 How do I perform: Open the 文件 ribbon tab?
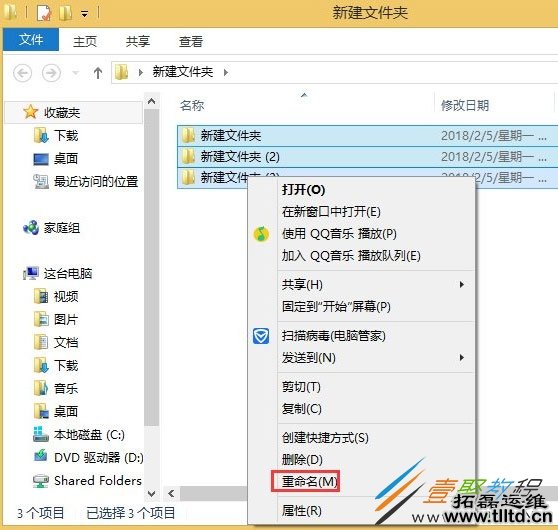tap(31, 40)
